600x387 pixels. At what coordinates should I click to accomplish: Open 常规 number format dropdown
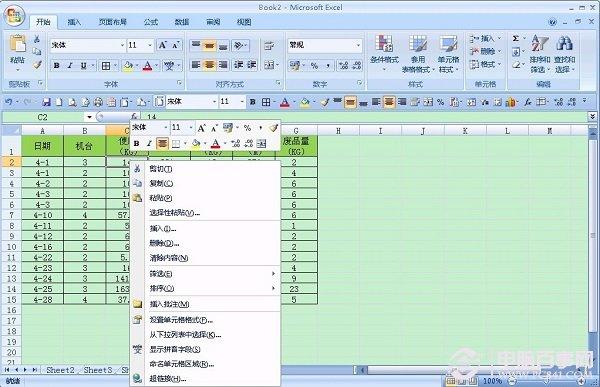click(x=358, y=45)
